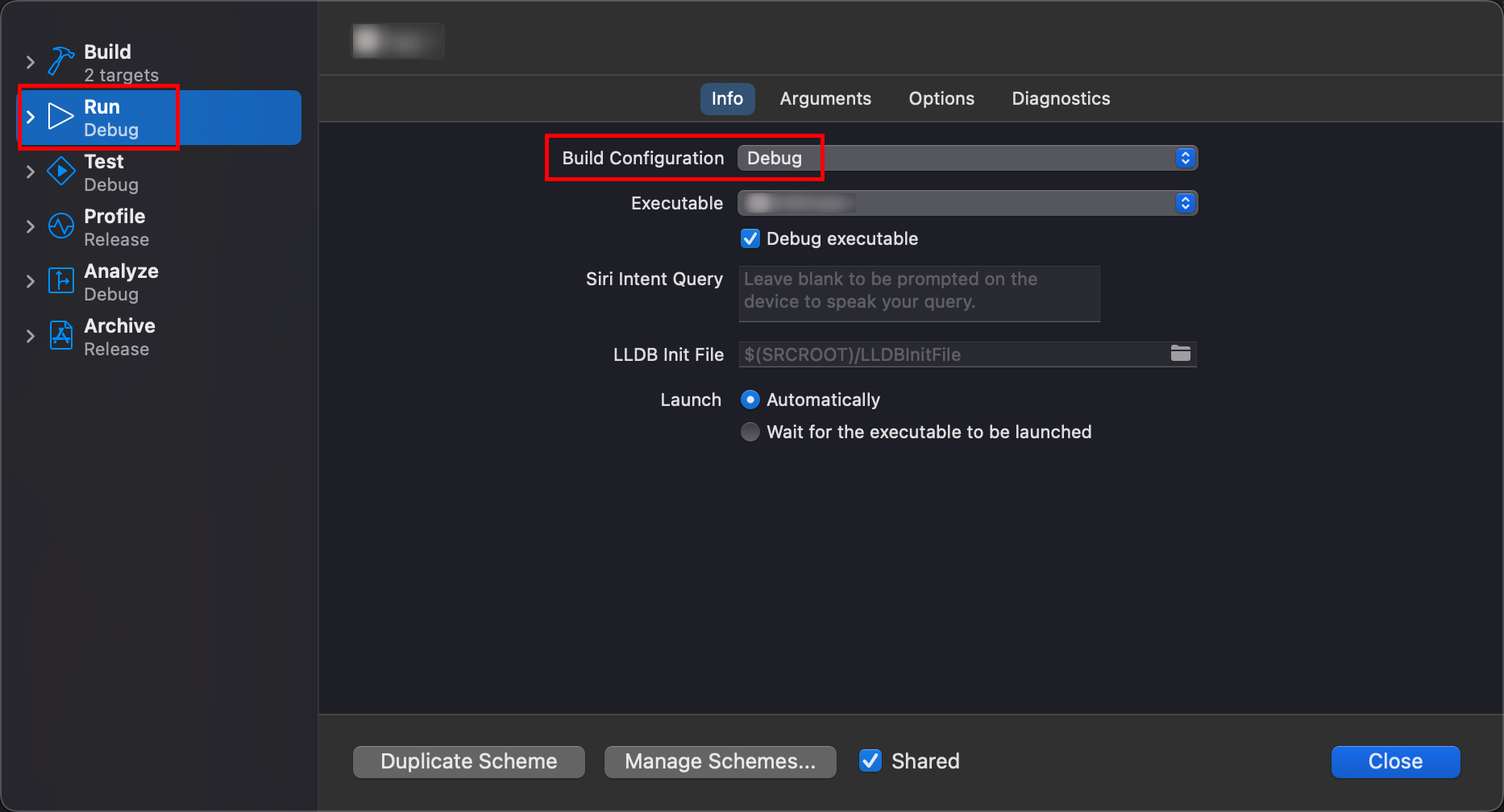Click the Duplicate Scheme button
The image size is (1504, 812).
(468, 760)
